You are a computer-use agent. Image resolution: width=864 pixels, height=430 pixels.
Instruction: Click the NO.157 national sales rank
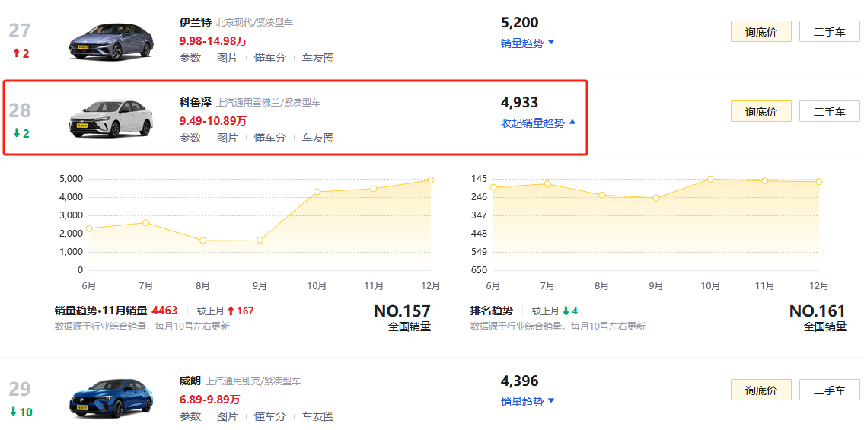click(x=402, y=311)
